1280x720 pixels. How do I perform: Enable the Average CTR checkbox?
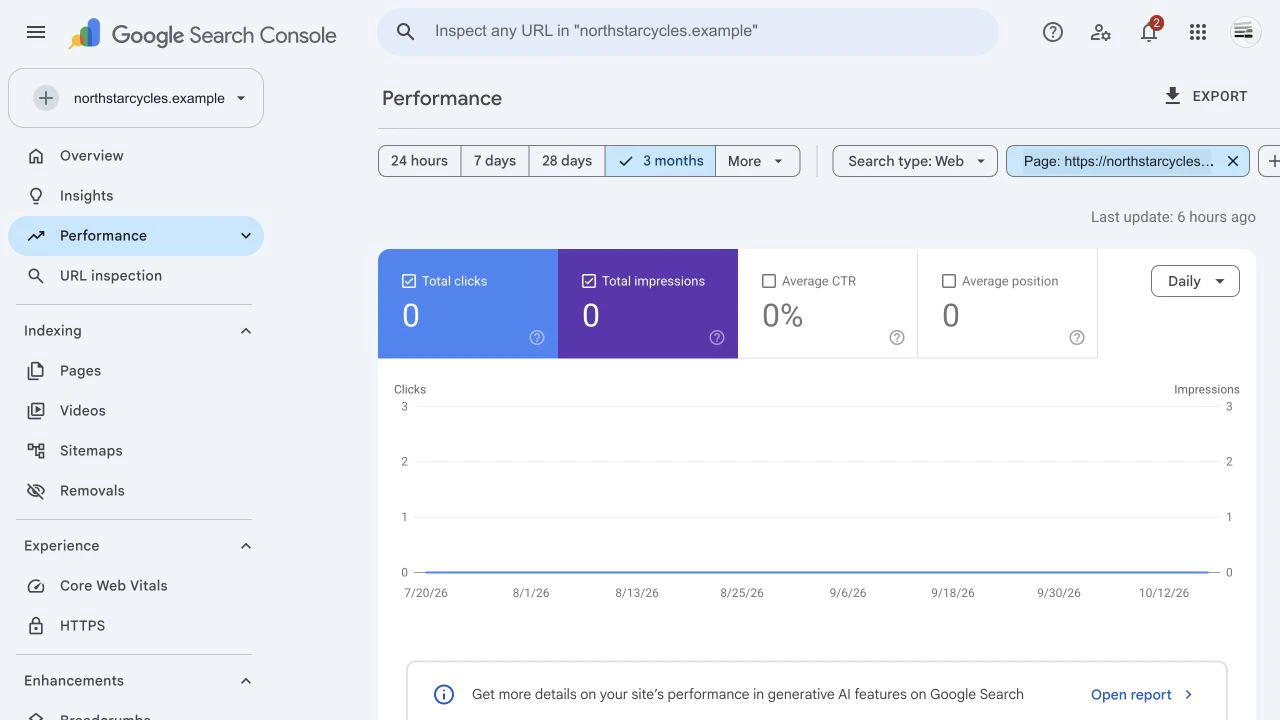(769, 281)
